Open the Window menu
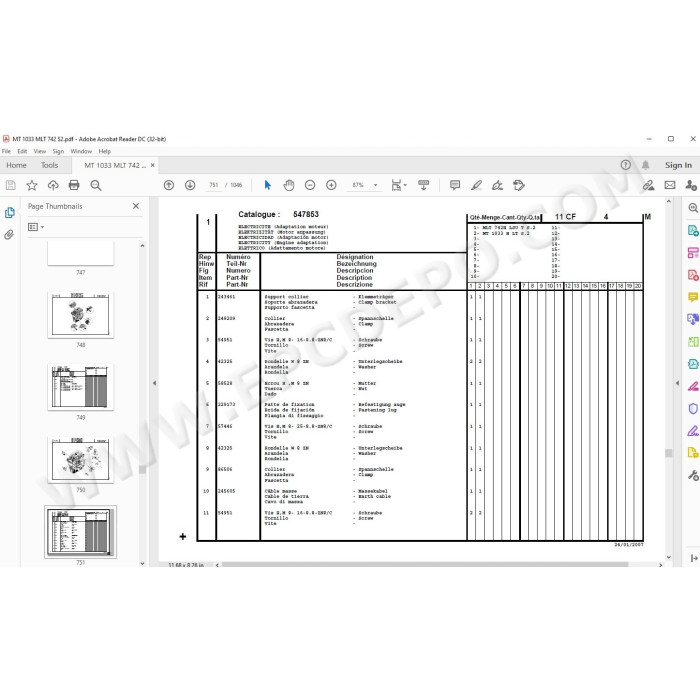This screenshot has height=700, width=700. click(x=81, y=151)
